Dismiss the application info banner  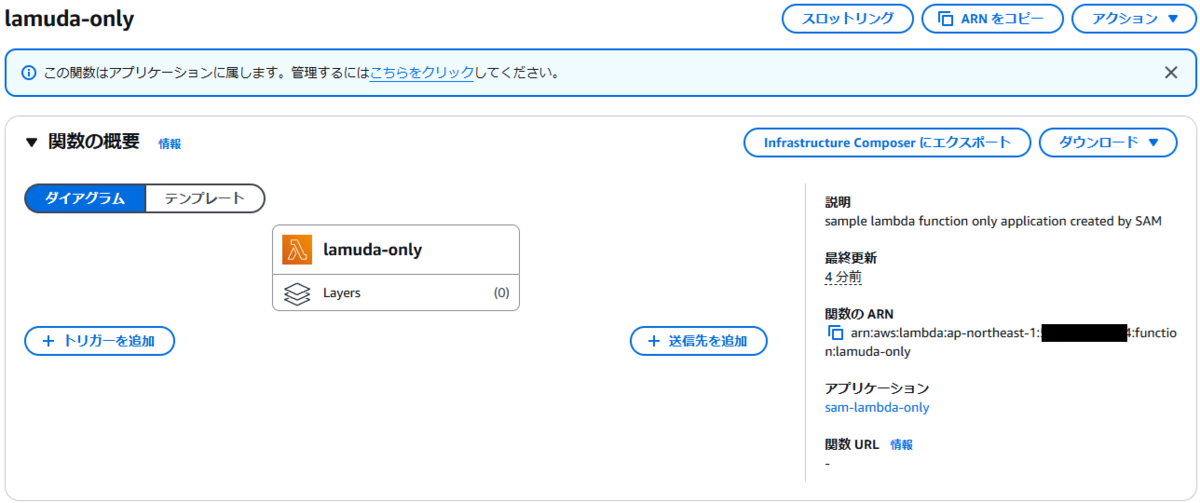pyautogui.click(x=1171, y=72)
